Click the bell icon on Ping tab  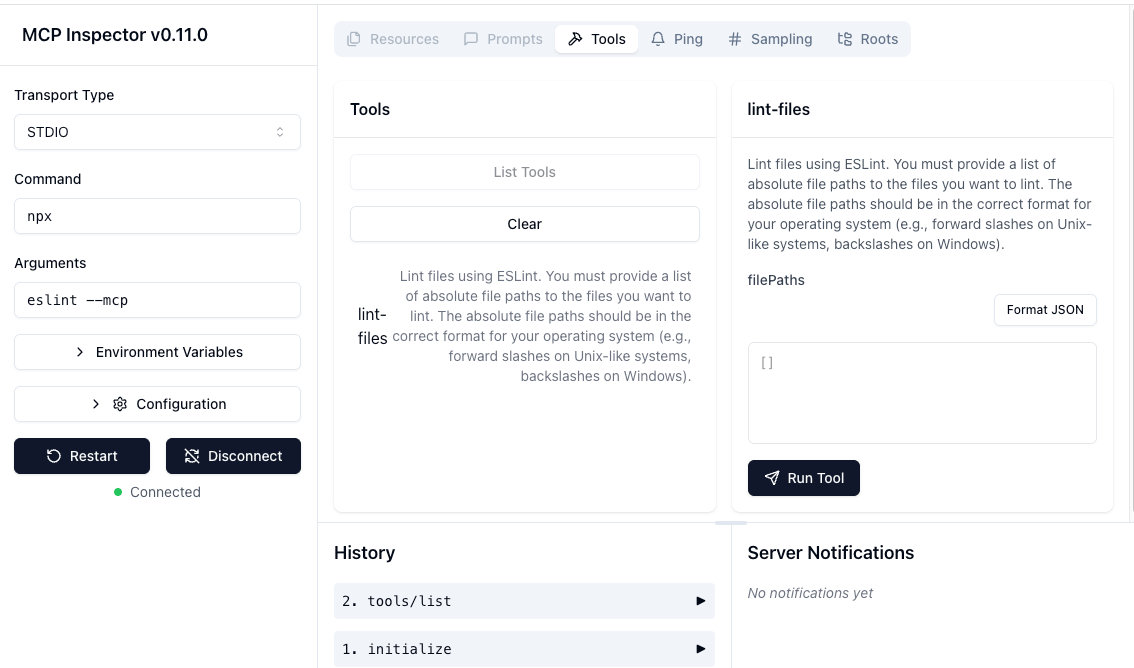pyautogui.click(x=657, y=39)
